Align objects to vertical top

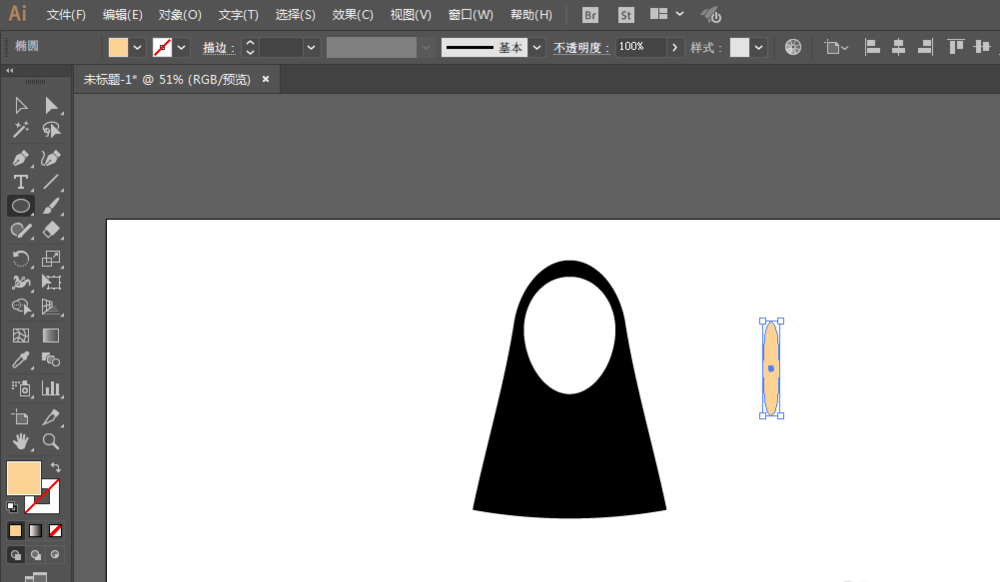(x=956, y=47)
